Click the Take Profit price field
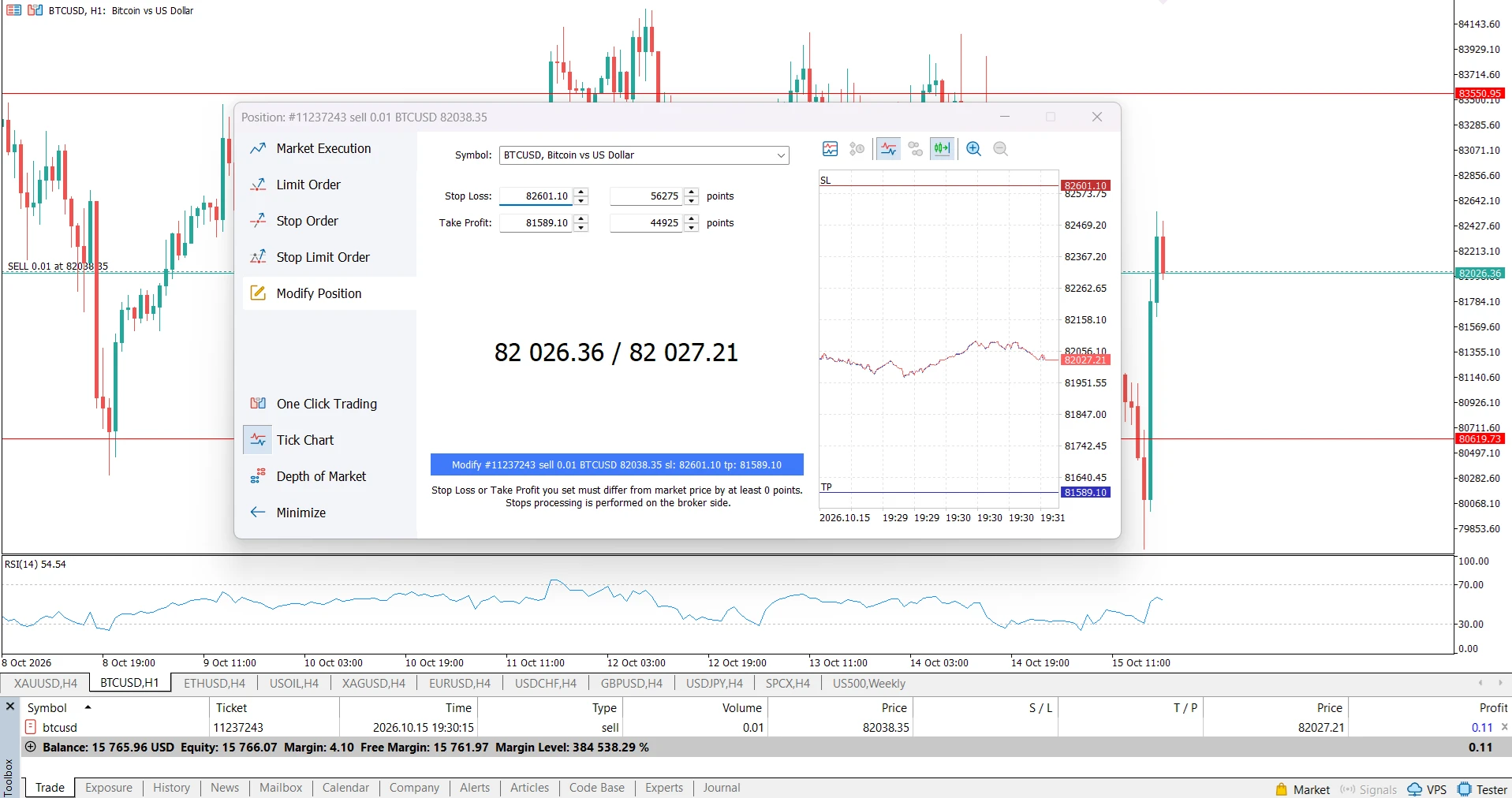The image size is (1512, 798). pos(536,223)
